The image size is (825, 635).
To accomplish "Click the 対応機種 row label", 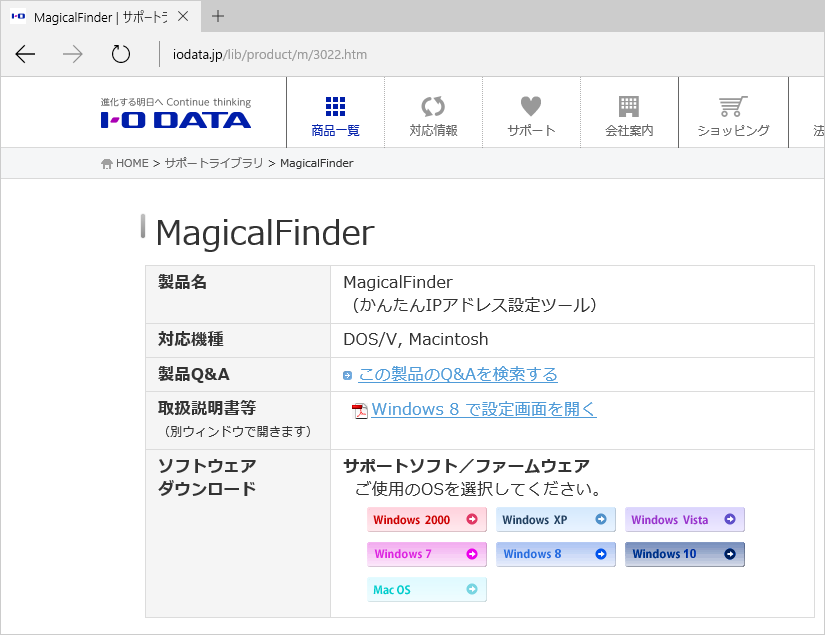I will (190, 340).
